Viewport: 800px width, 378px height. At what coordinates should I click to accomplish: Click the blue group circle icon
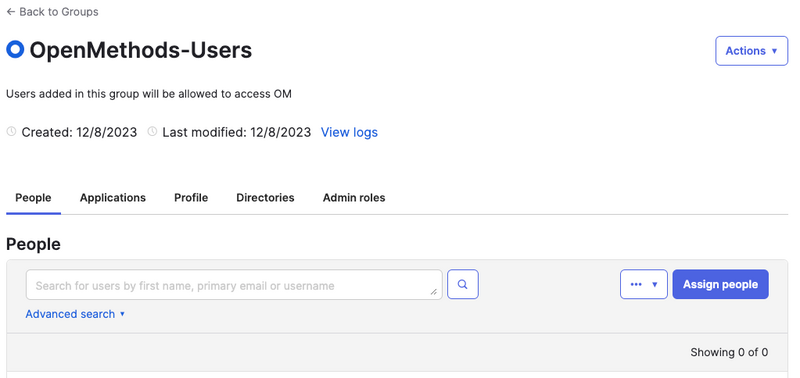15,49
